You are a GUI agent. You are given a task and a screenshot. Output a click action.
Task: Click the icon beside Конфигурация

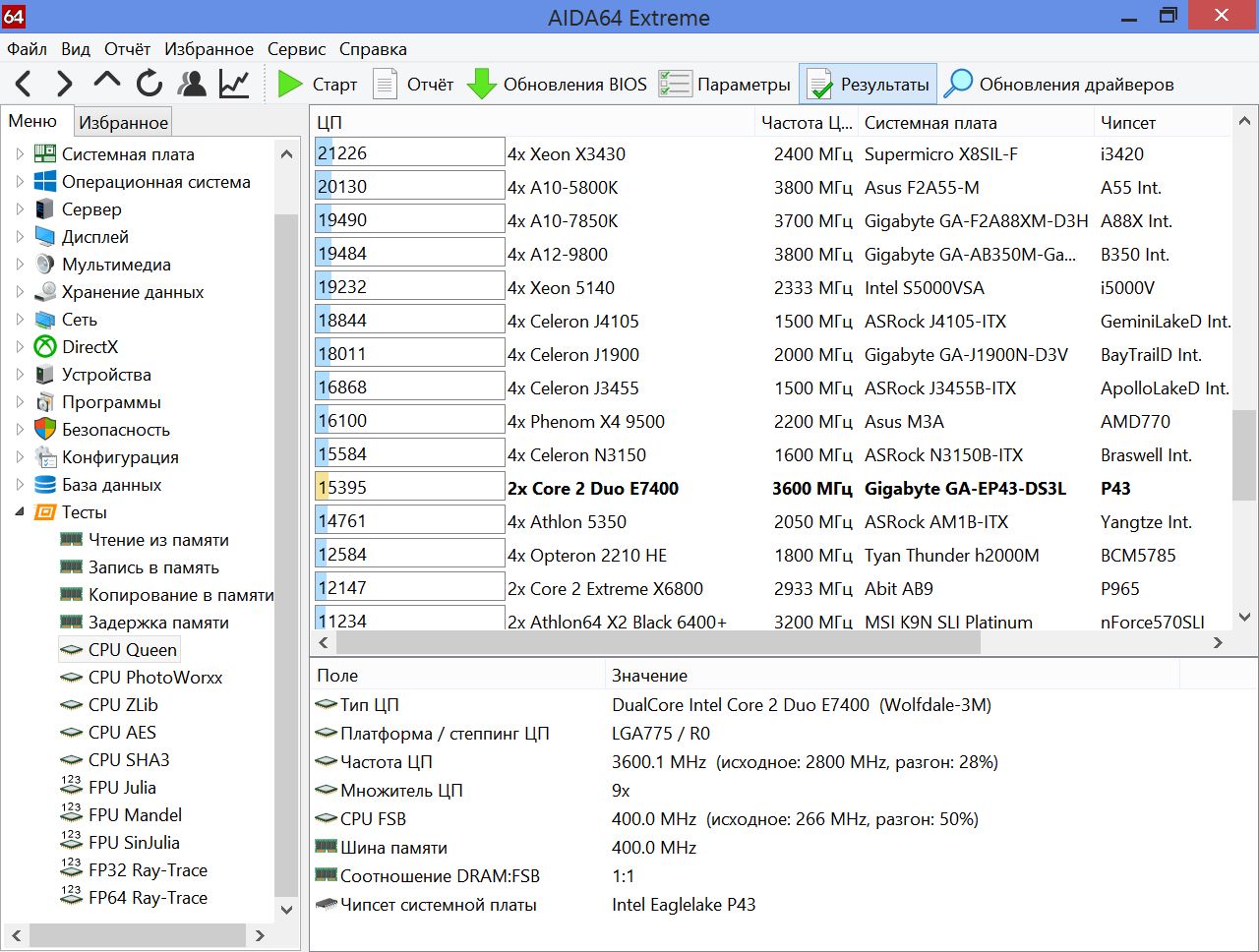point(45,457)
